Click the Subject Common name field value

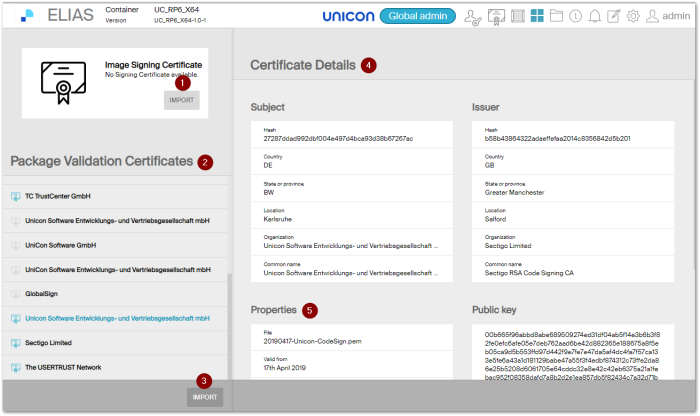pos(351,273)
